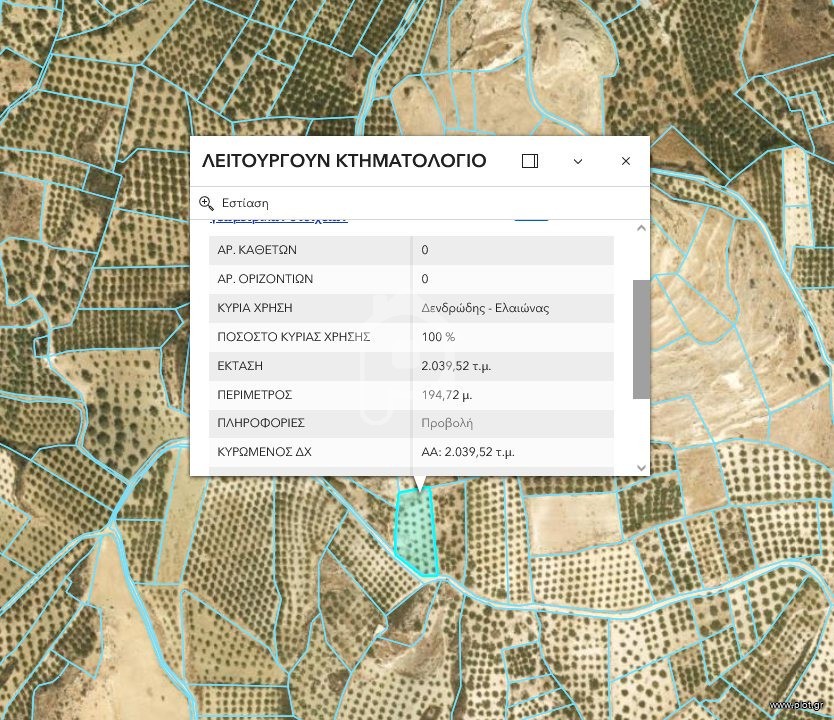The width and height of the screenshot is (834, 720).
Task: Collapse the popup with the chevron arrow
Action: (x=578, y=161)
